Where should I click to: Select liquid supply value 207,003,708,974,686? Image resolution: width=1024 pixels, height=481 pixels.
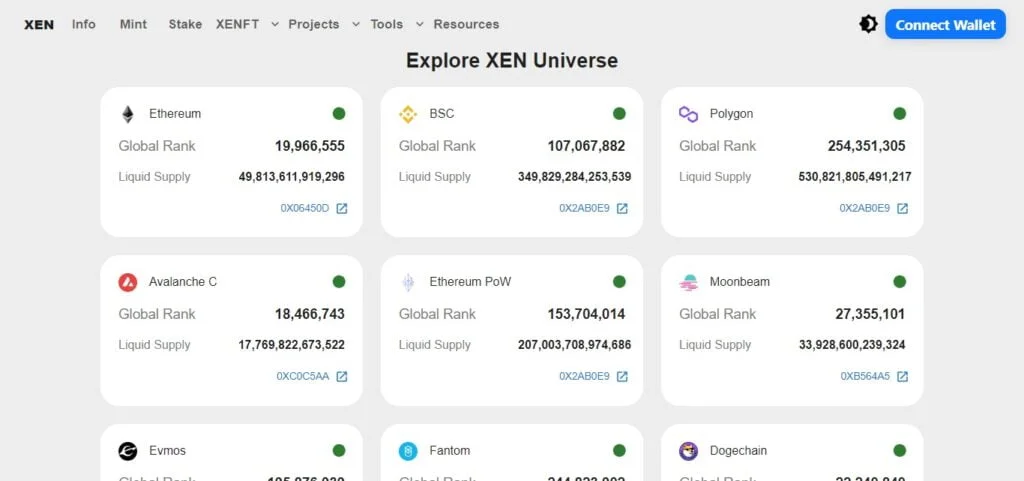coord(575,345)
